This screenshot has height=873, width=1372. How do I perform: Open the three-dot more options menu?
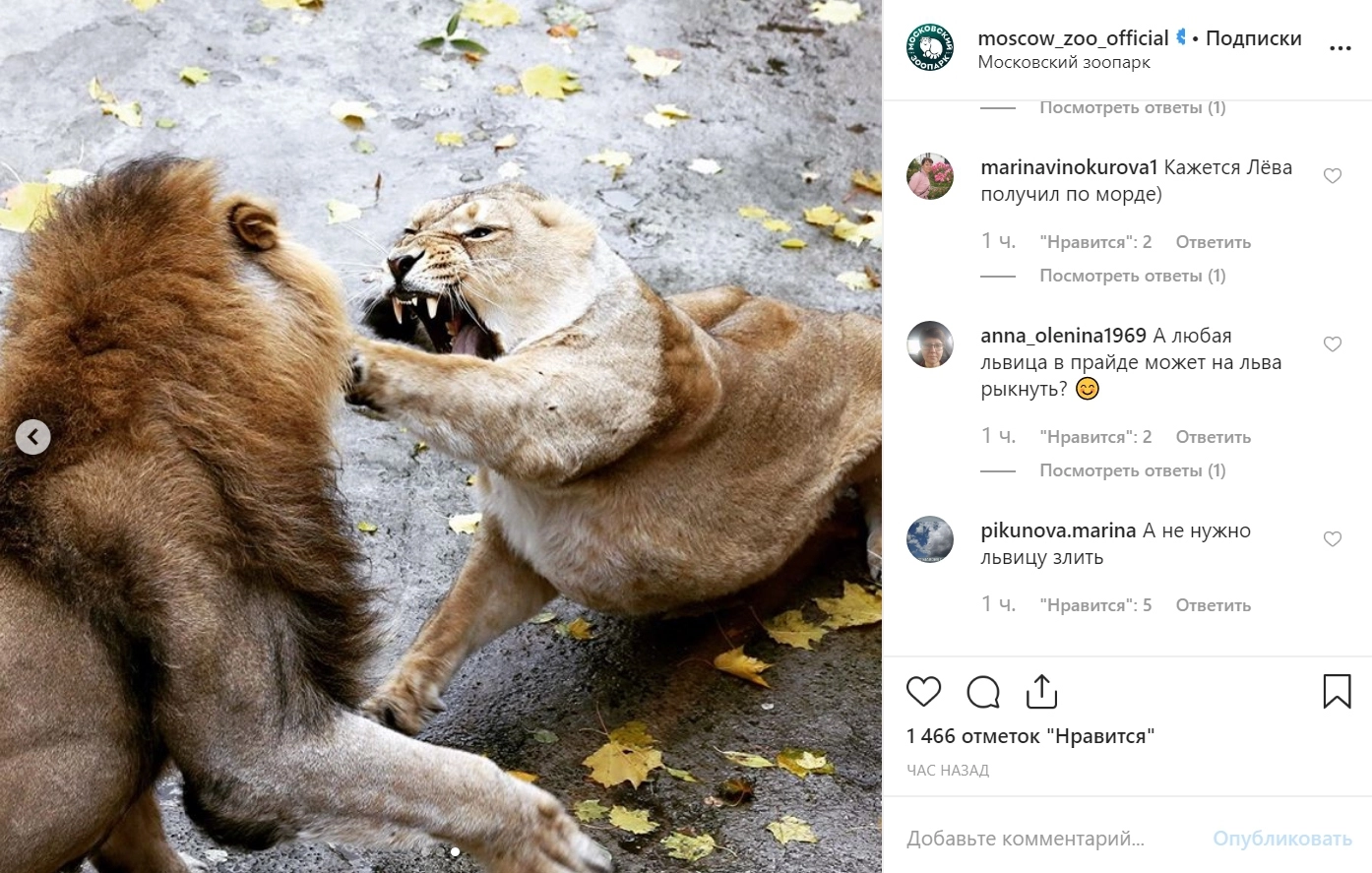point(1340,47)
